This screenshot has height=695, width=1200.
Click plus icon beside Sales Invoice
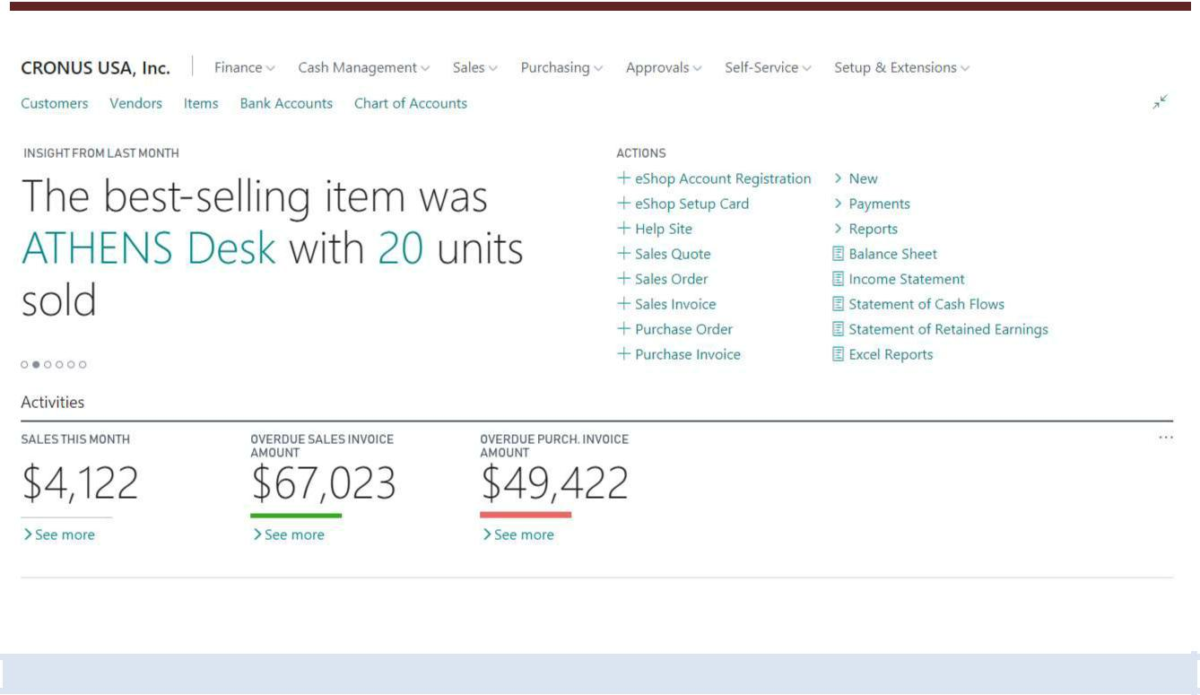pos(624,304)
